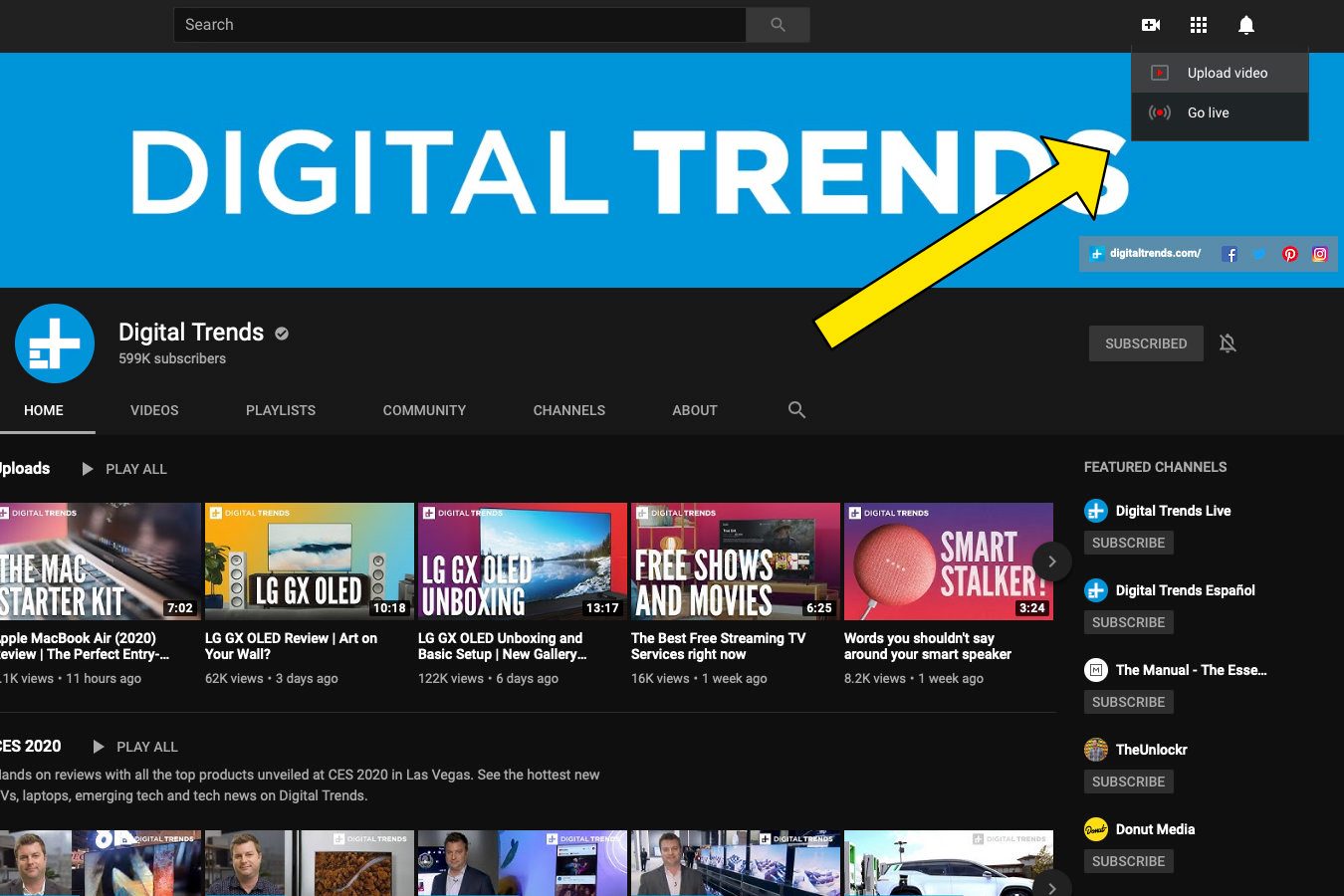The width and height of the screenshot is (1344, 896).
Task: Open the notifications bell icon
Action: click(x=1245, y=25)
